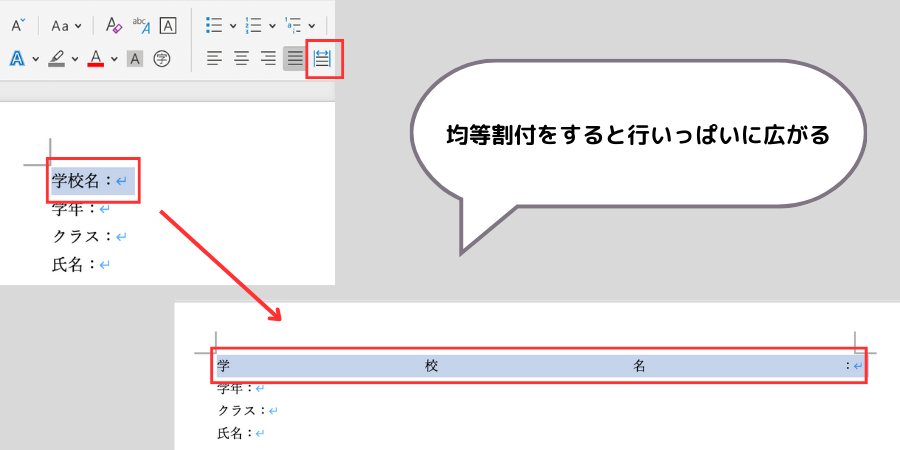The image size is (900, 450).
Task: Toggle the character shading gray A icon
Action: 135,59
